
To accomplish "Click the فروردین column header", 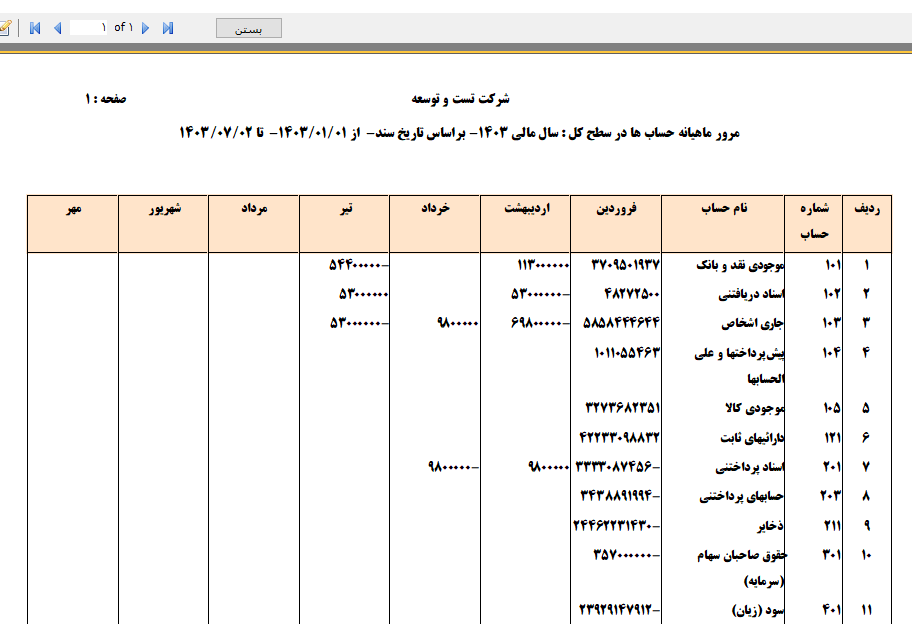I will [x=616, y=224].
